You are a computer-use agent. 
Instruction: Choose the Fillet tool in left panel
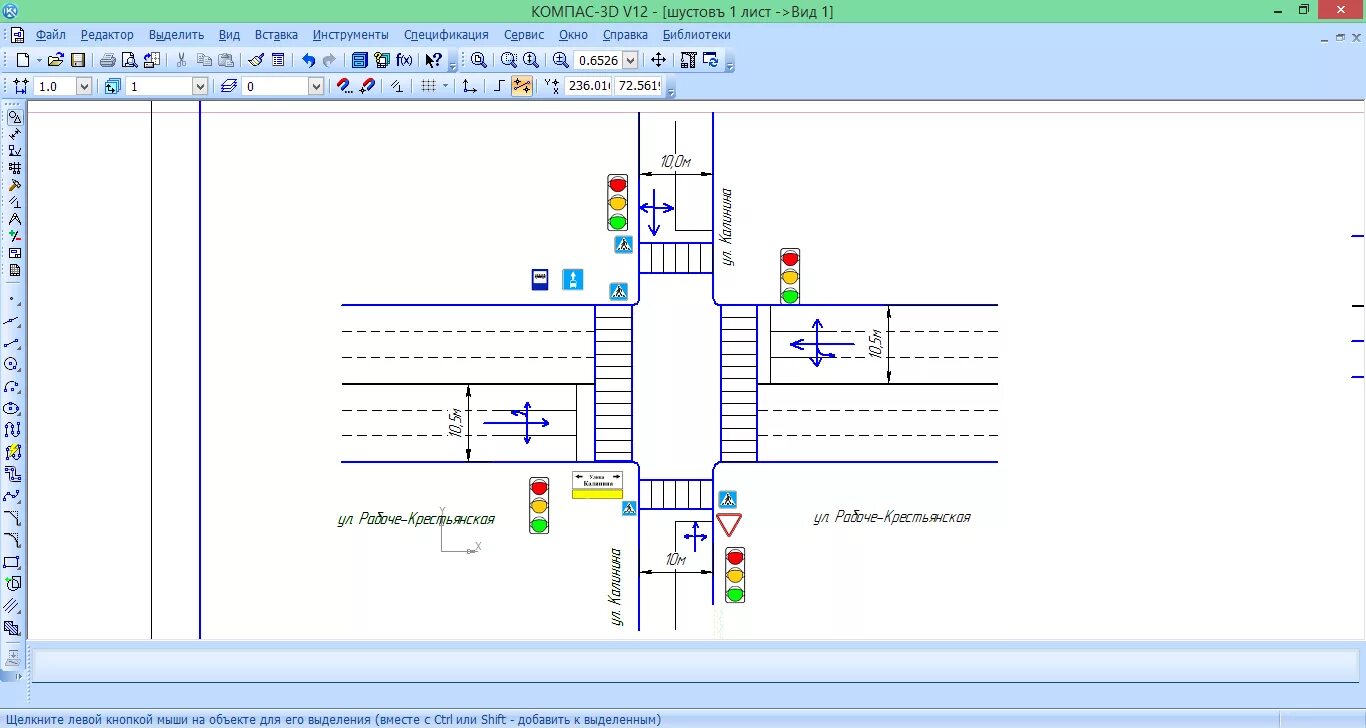tap(13, 540)
